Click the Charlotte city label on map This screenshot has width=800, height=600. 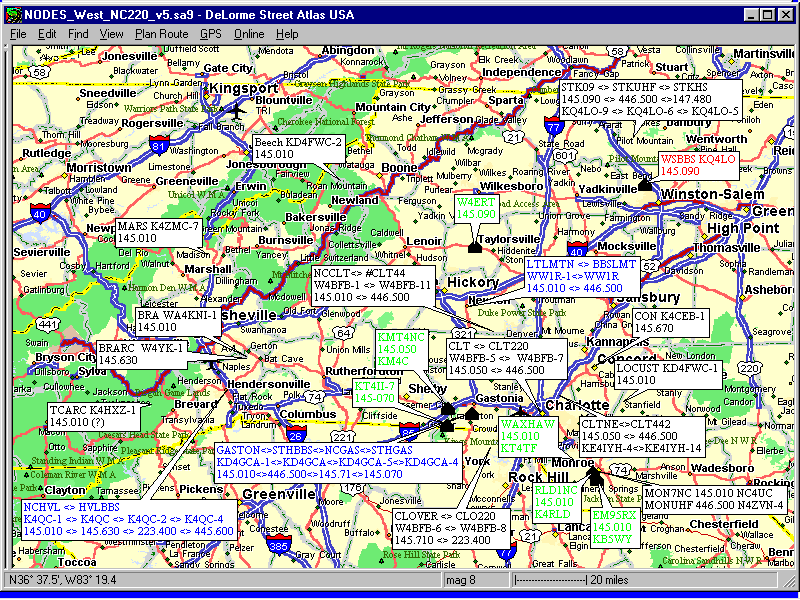[577, 406]
